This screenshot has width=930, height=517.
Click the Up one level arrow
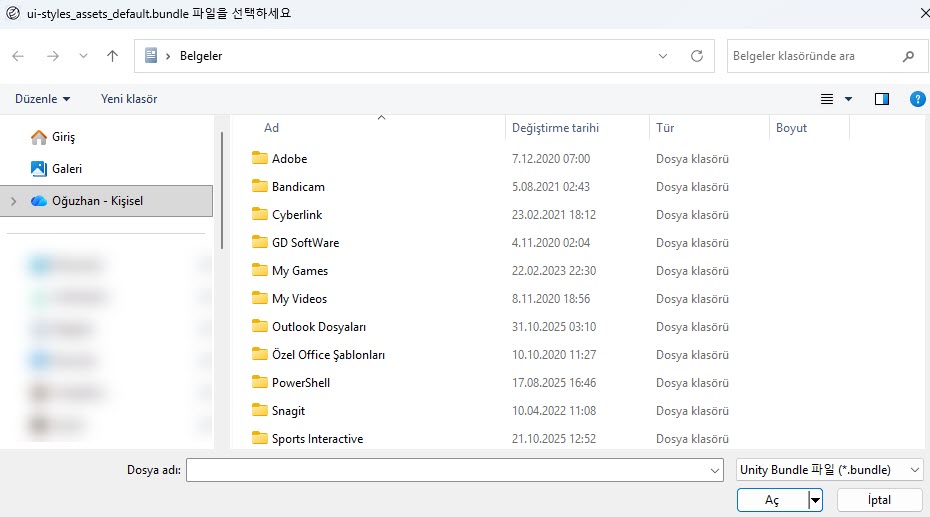pos(112,56)
